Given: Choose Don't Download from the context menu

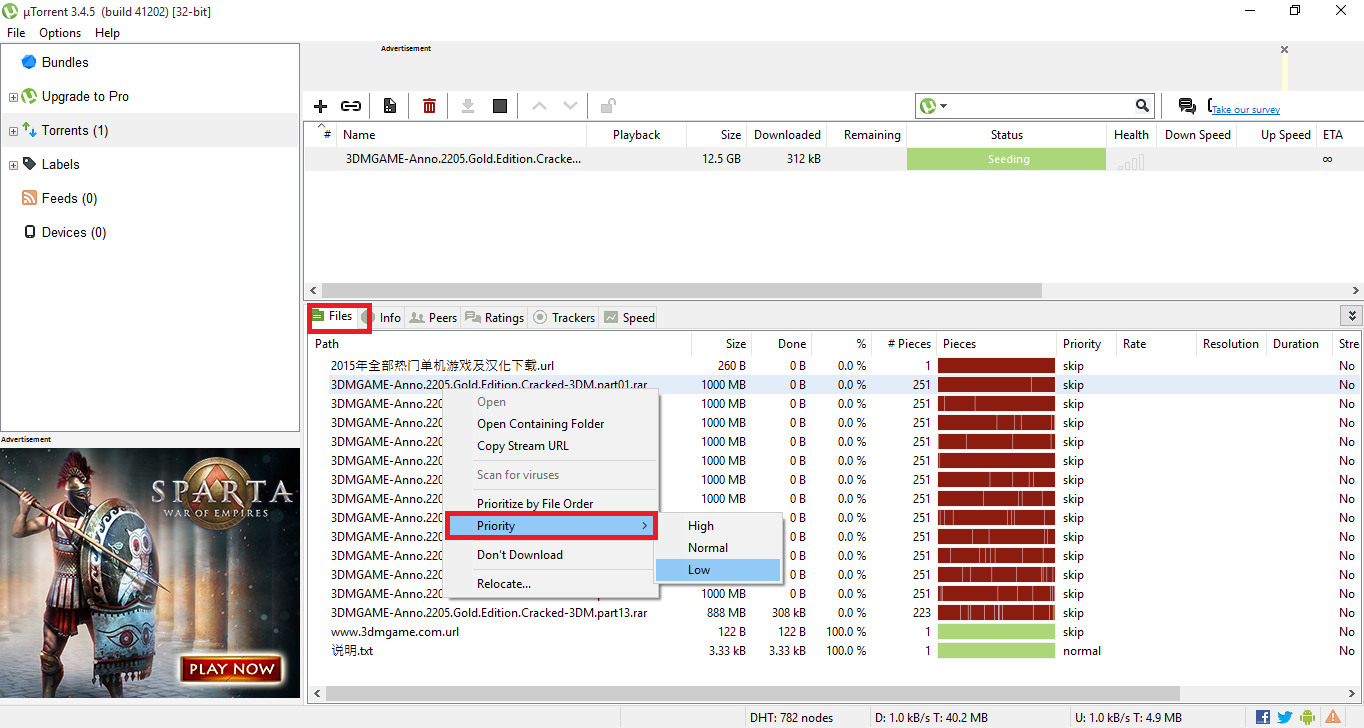Looking at the screenshot, I should coord(520,554).
